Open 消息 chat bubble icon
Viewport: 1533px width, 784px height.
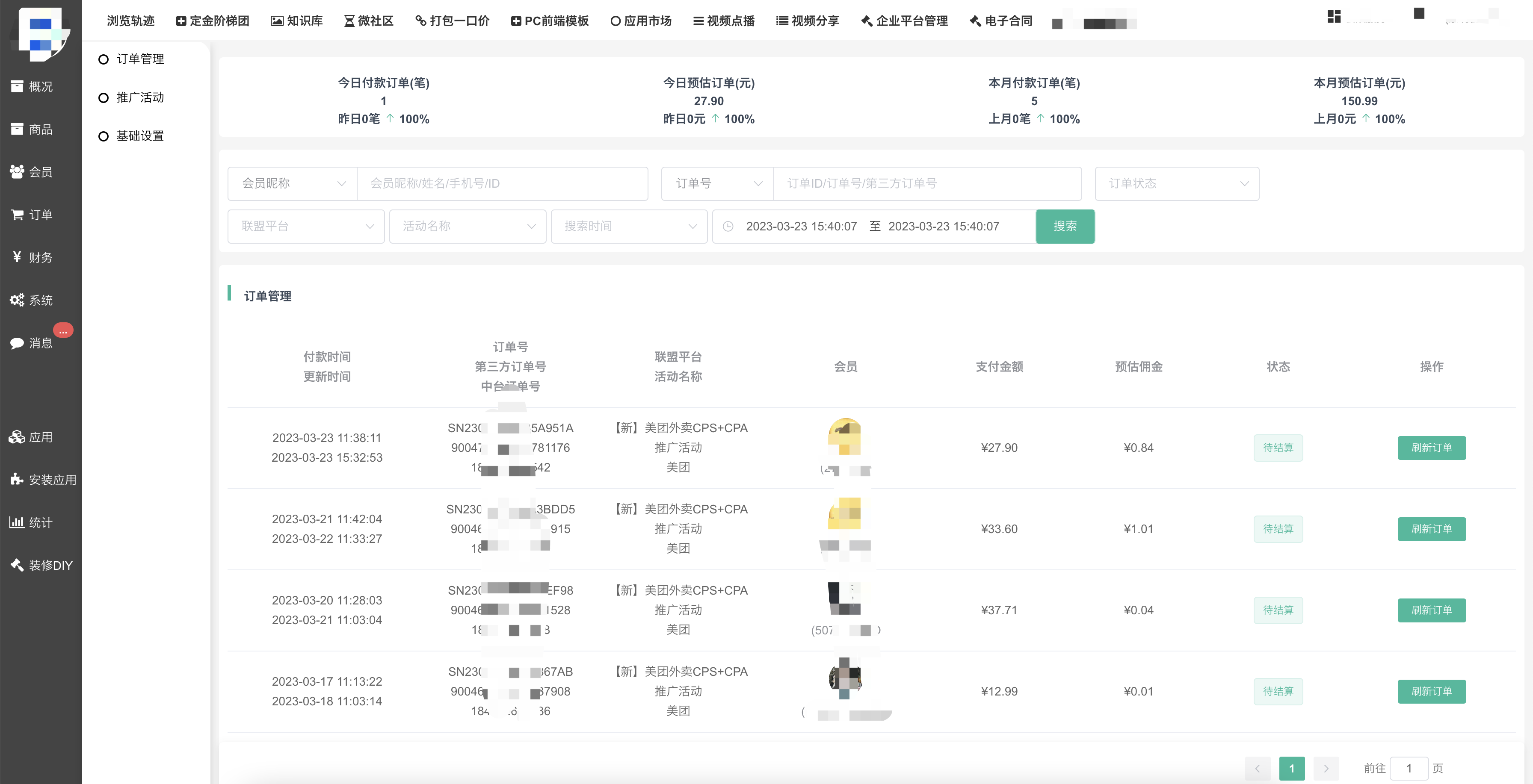(17, 343)
